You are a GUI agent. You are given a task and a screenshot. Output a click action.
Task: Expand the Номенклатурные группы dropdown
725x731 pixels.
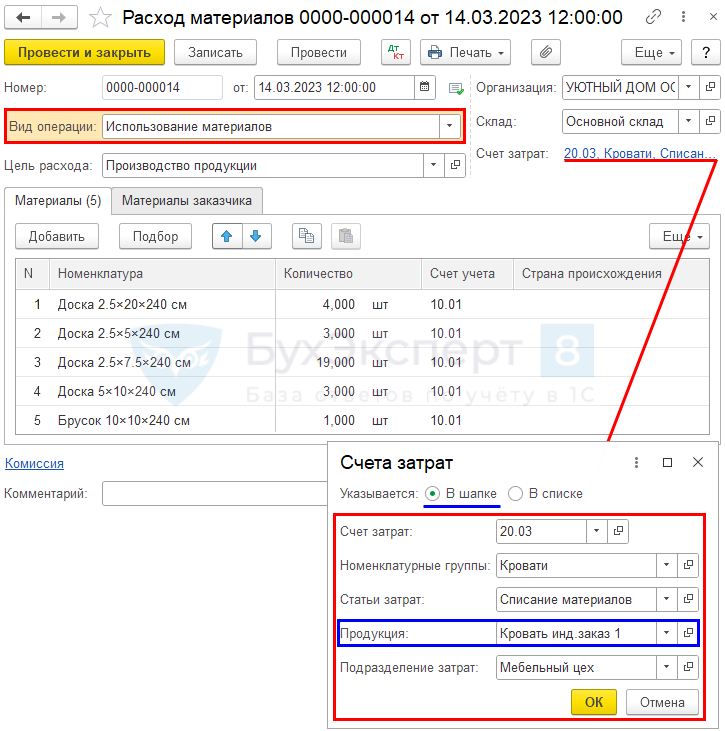[x=667, y=565]
